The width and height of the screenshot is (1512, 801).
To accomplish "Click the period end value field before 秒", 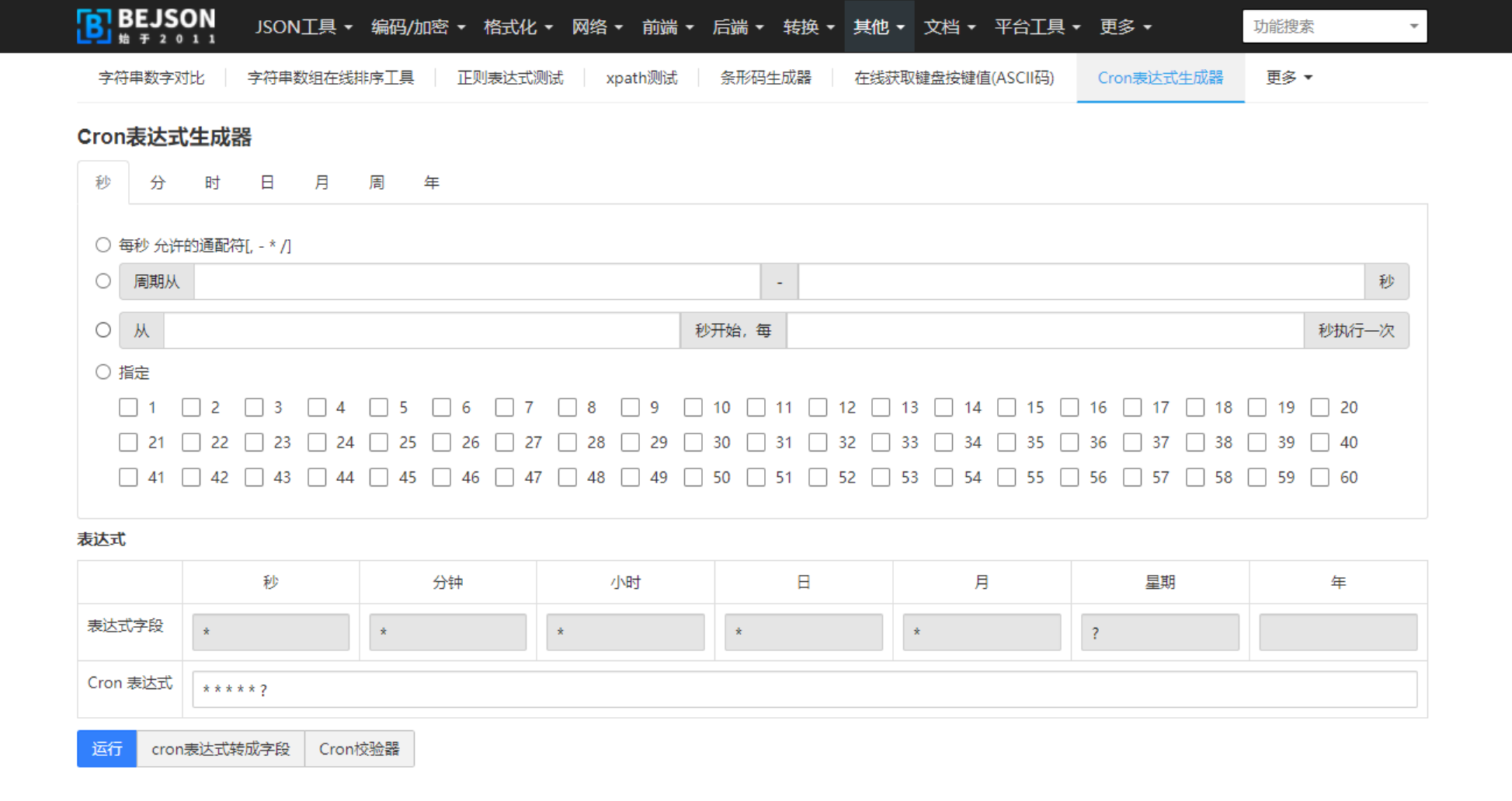I will (1081, 281).
